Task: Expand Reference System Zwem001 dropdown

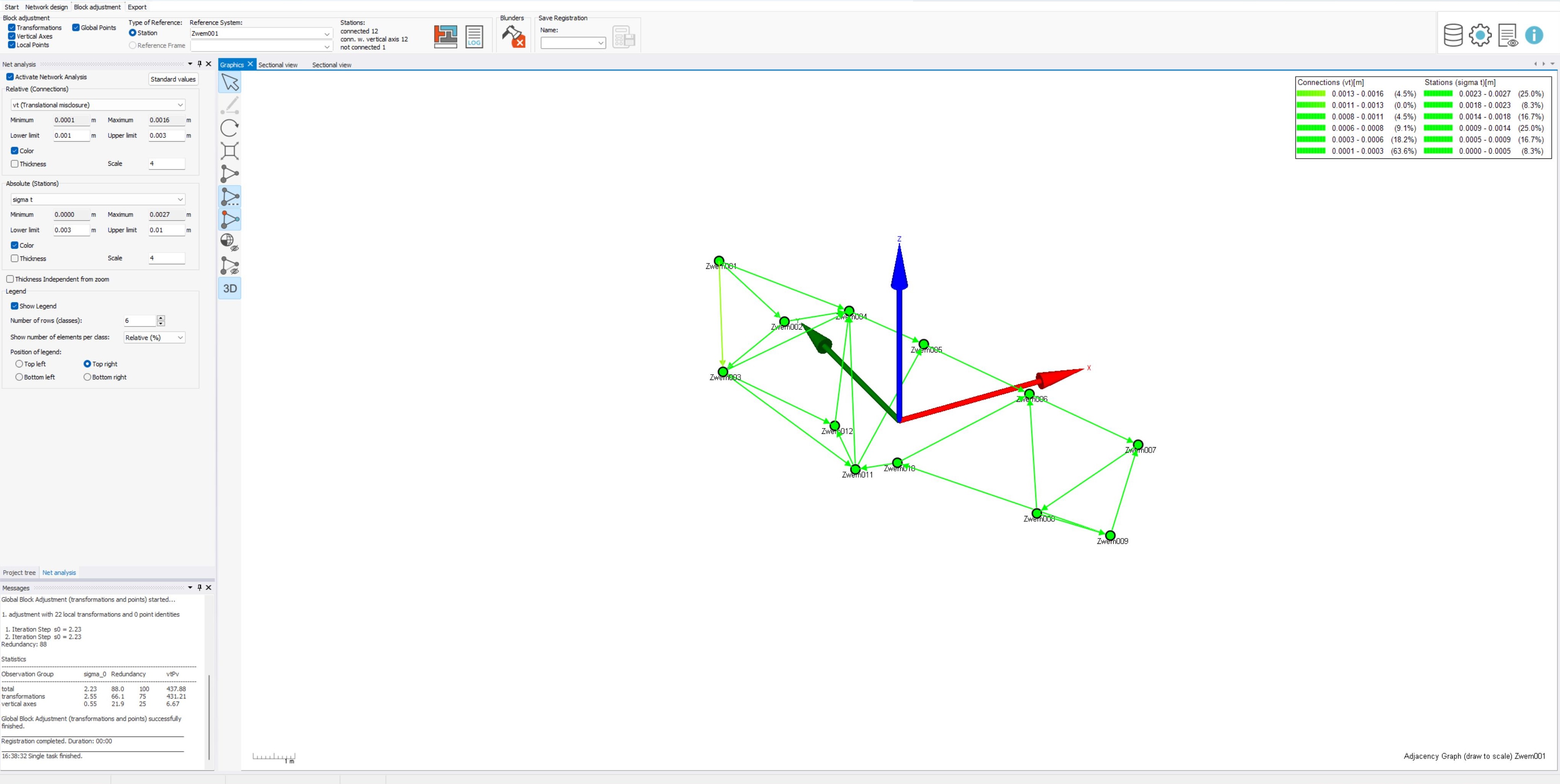Action: point(261,33)
